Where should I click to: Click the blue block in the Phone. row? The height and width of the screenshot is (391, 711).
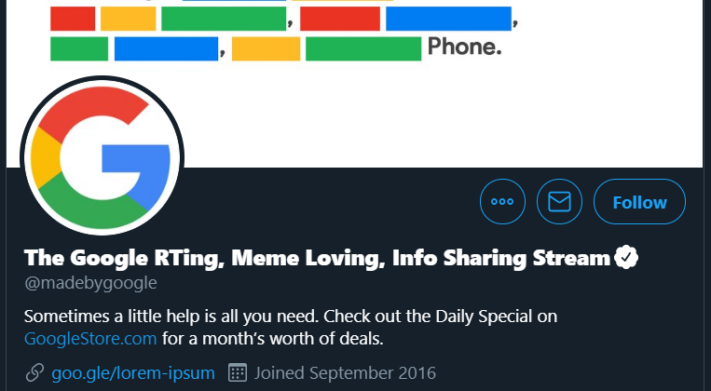pos(166,49)
